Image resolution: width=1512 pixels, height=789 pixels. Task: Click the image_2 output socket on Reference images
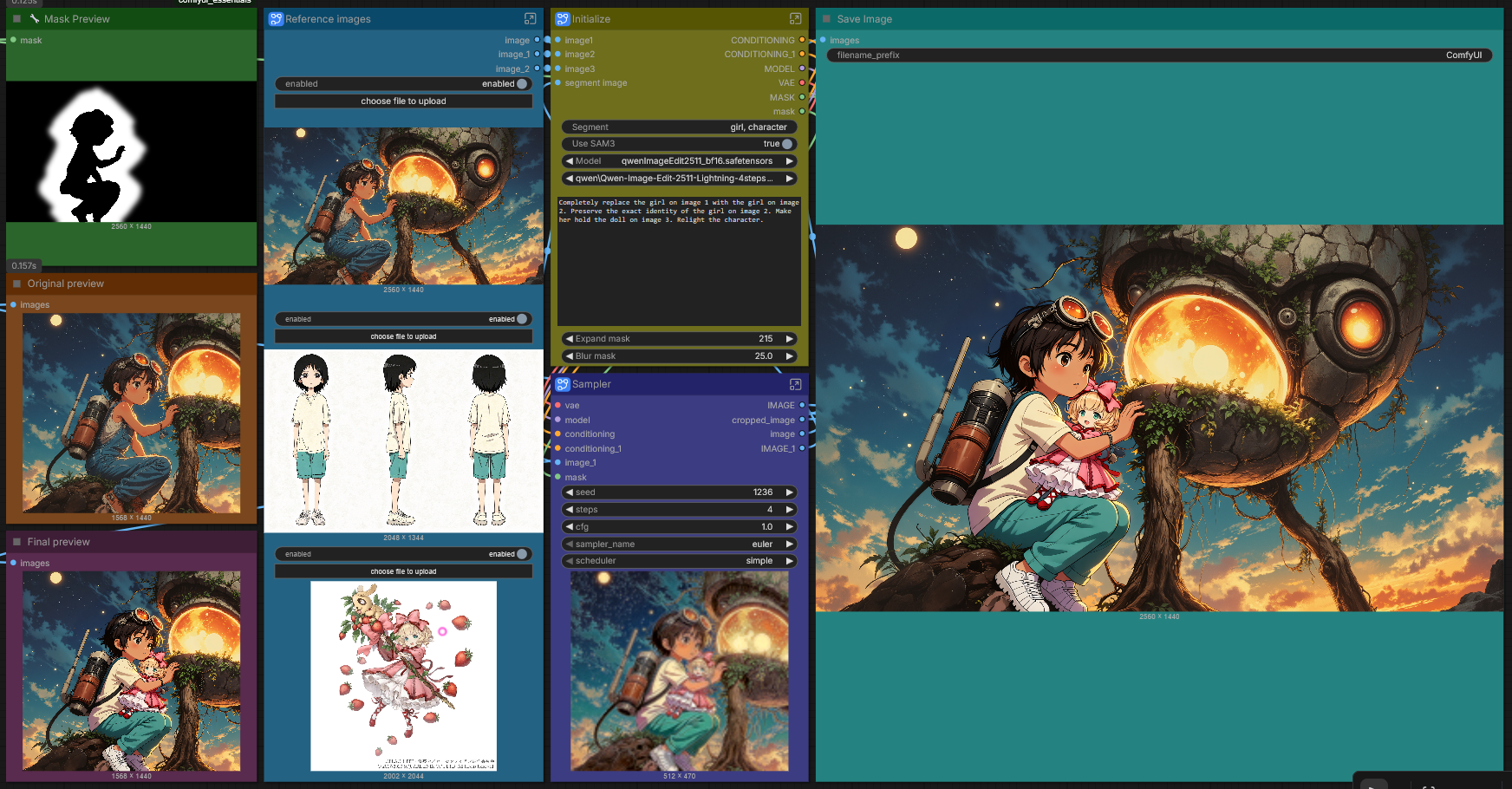(537, 68)
